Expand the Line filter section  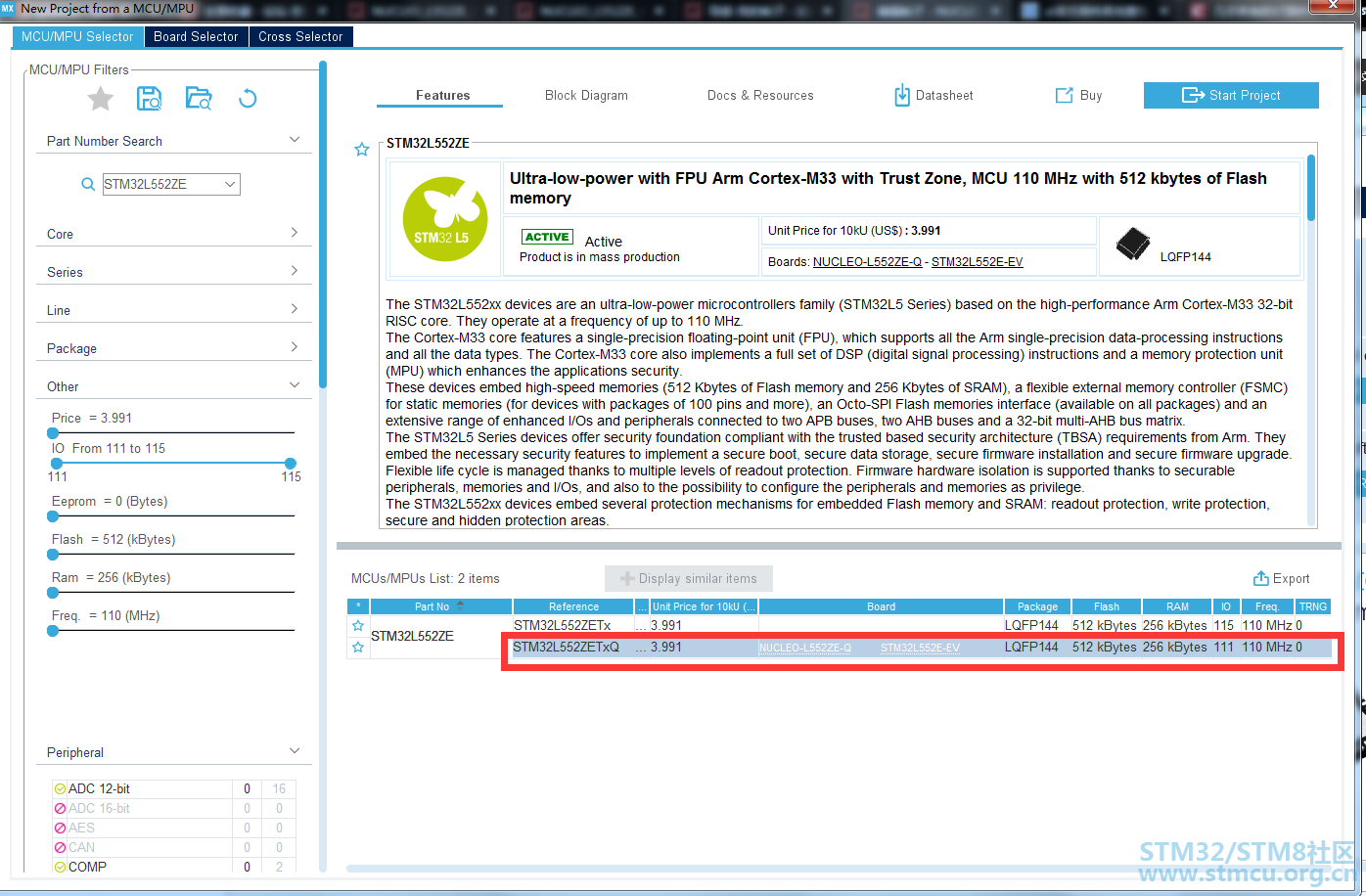[x=295, y=309]
